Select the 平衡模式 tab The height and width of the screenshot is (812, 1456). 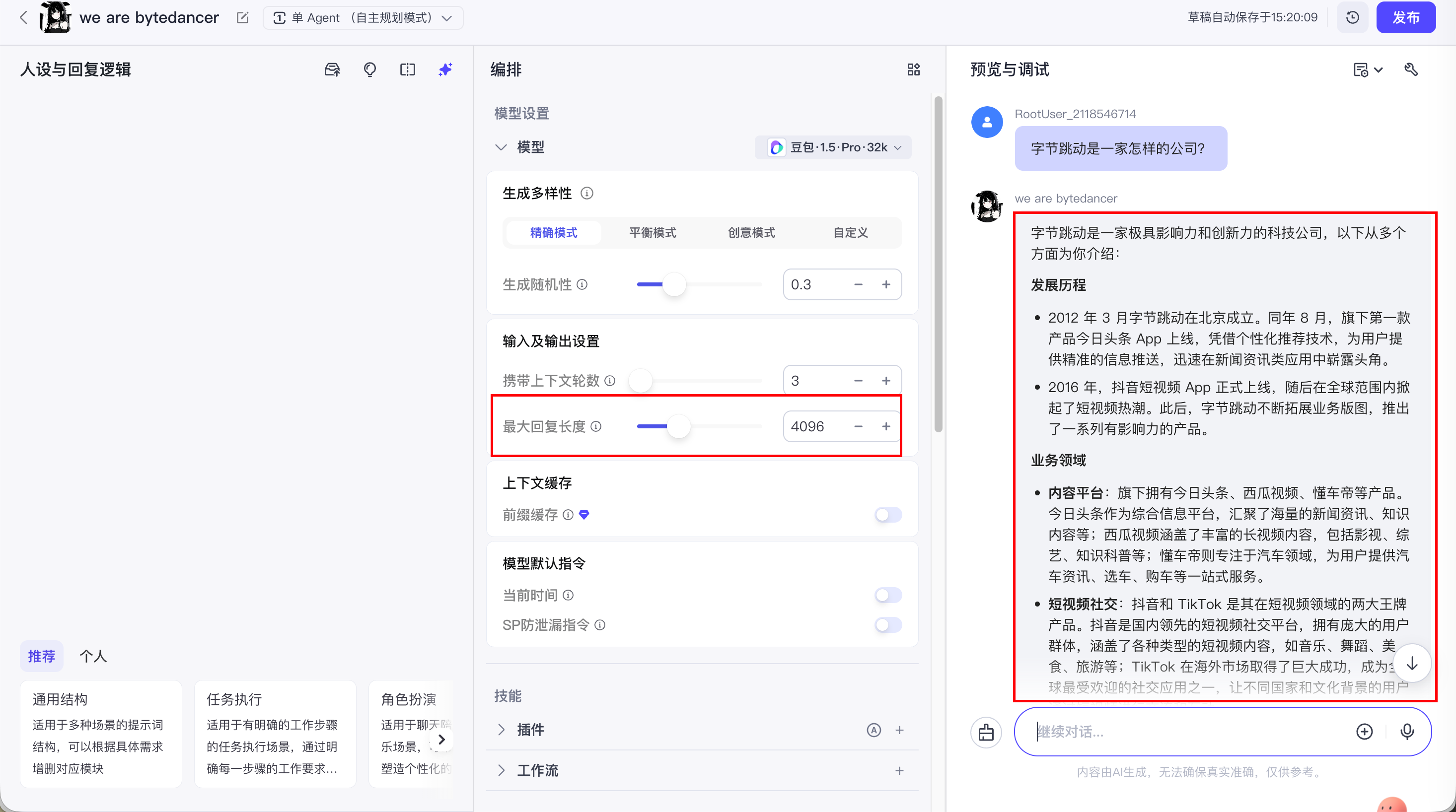coord(652,233)
